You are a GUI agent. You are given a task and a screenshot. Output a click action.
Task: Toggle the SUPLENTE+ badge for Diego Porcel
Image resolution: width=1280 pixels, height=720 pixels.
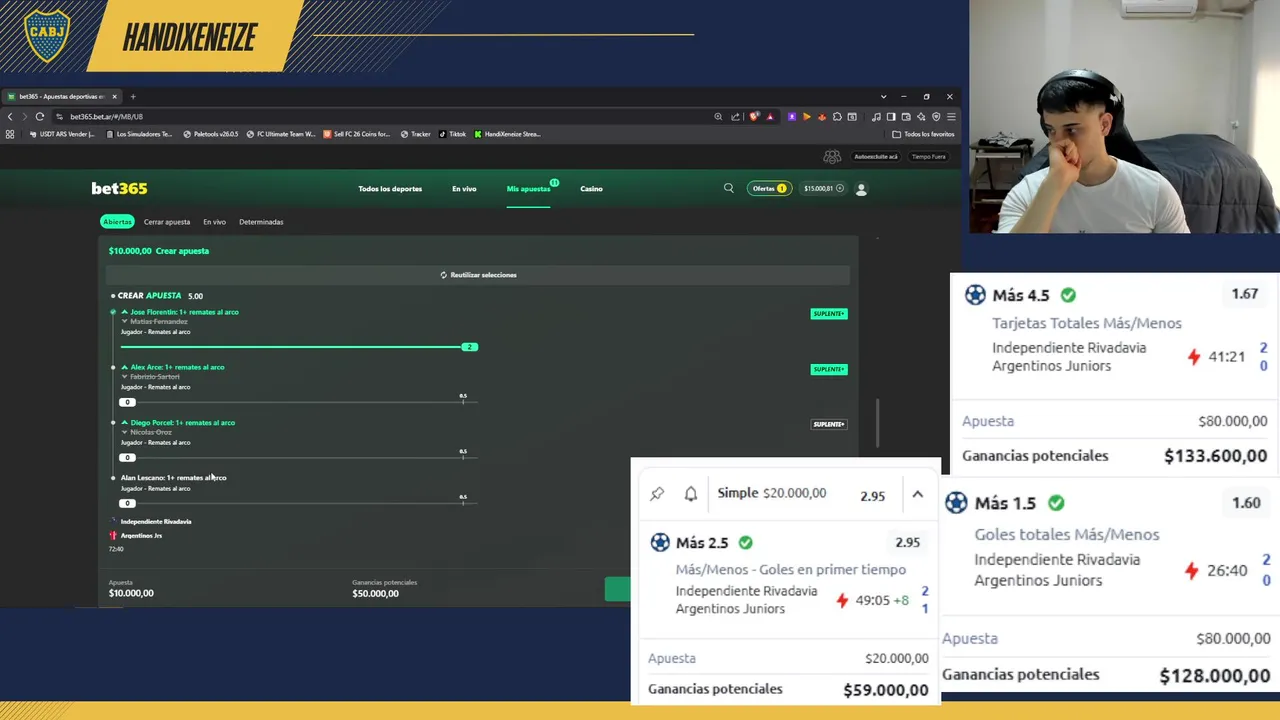[829, 424]
